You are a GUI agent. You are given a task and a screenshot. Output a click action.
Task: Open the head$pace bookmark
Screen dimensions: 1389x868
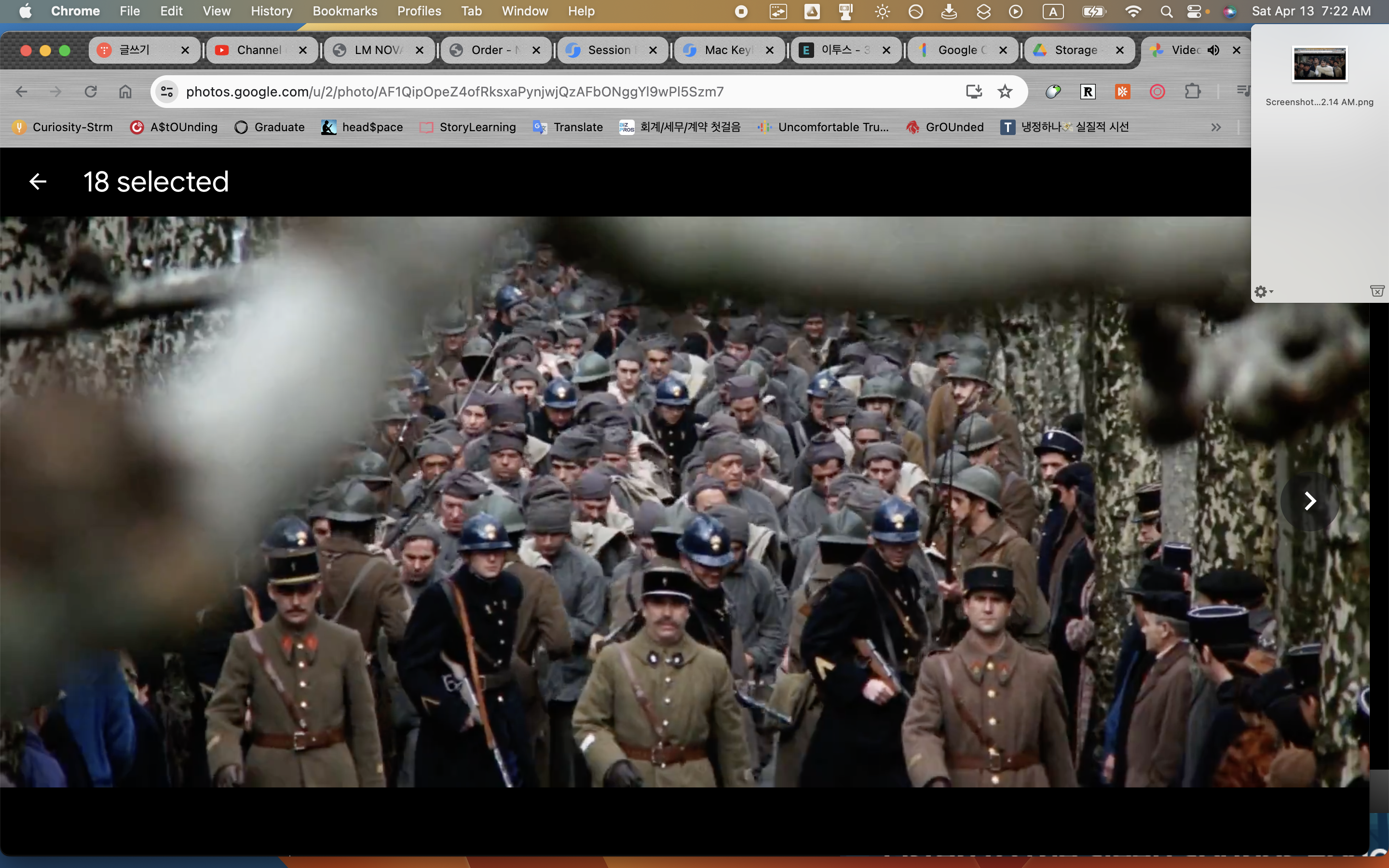tap(362, 127)
